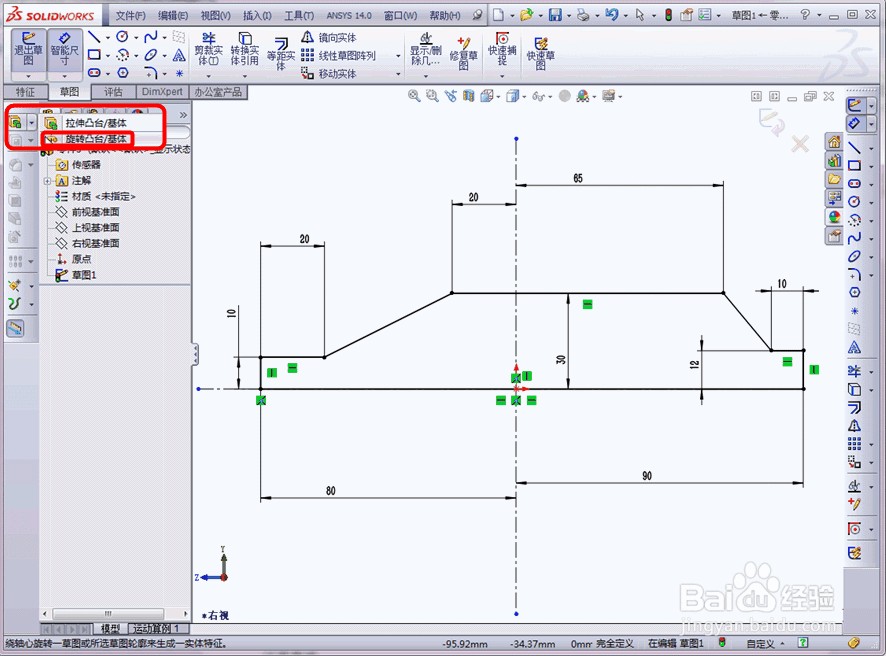The image size is (886, 656).
Task: Select the 80 dimension in the sketch
Action: point(331,490)
